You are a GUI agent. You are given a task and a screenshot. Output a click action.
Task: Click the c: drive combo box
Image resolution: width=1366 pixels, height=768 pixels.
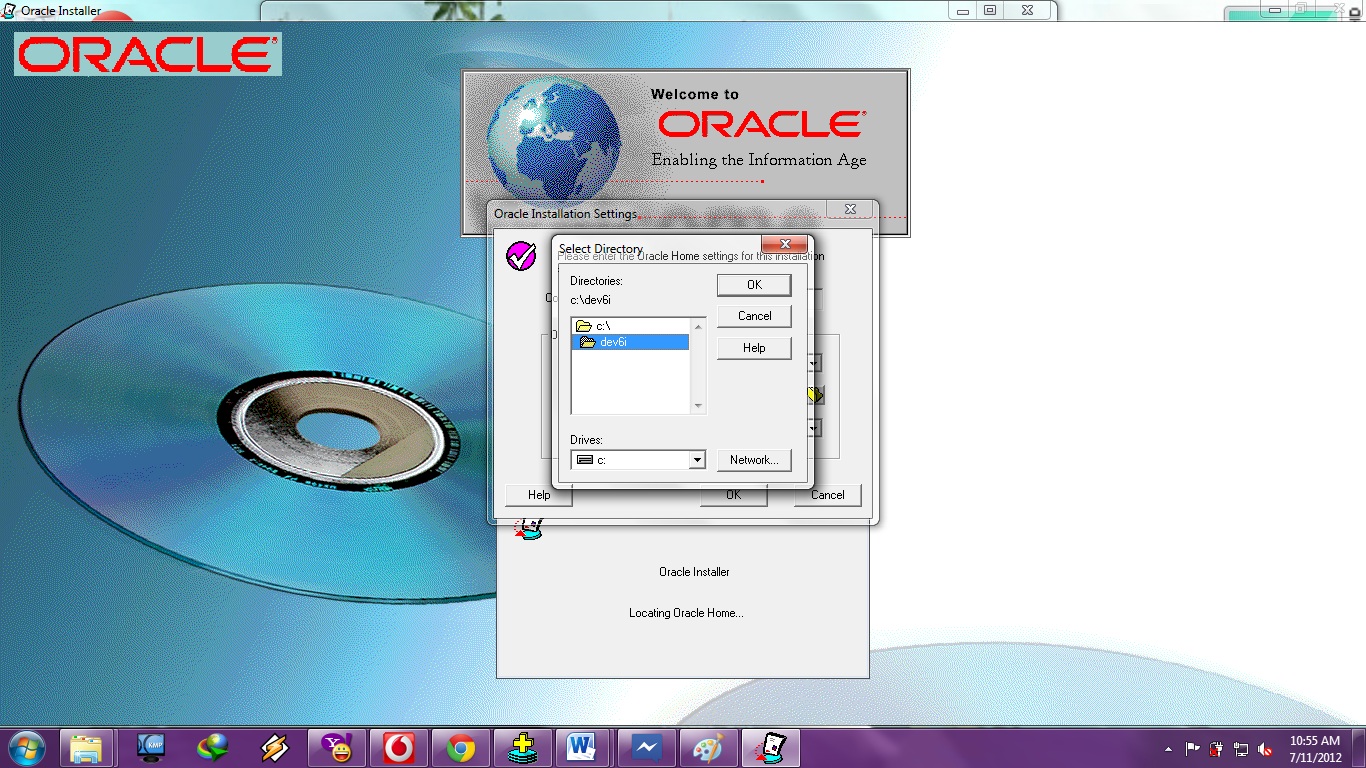tap(638, 460)
